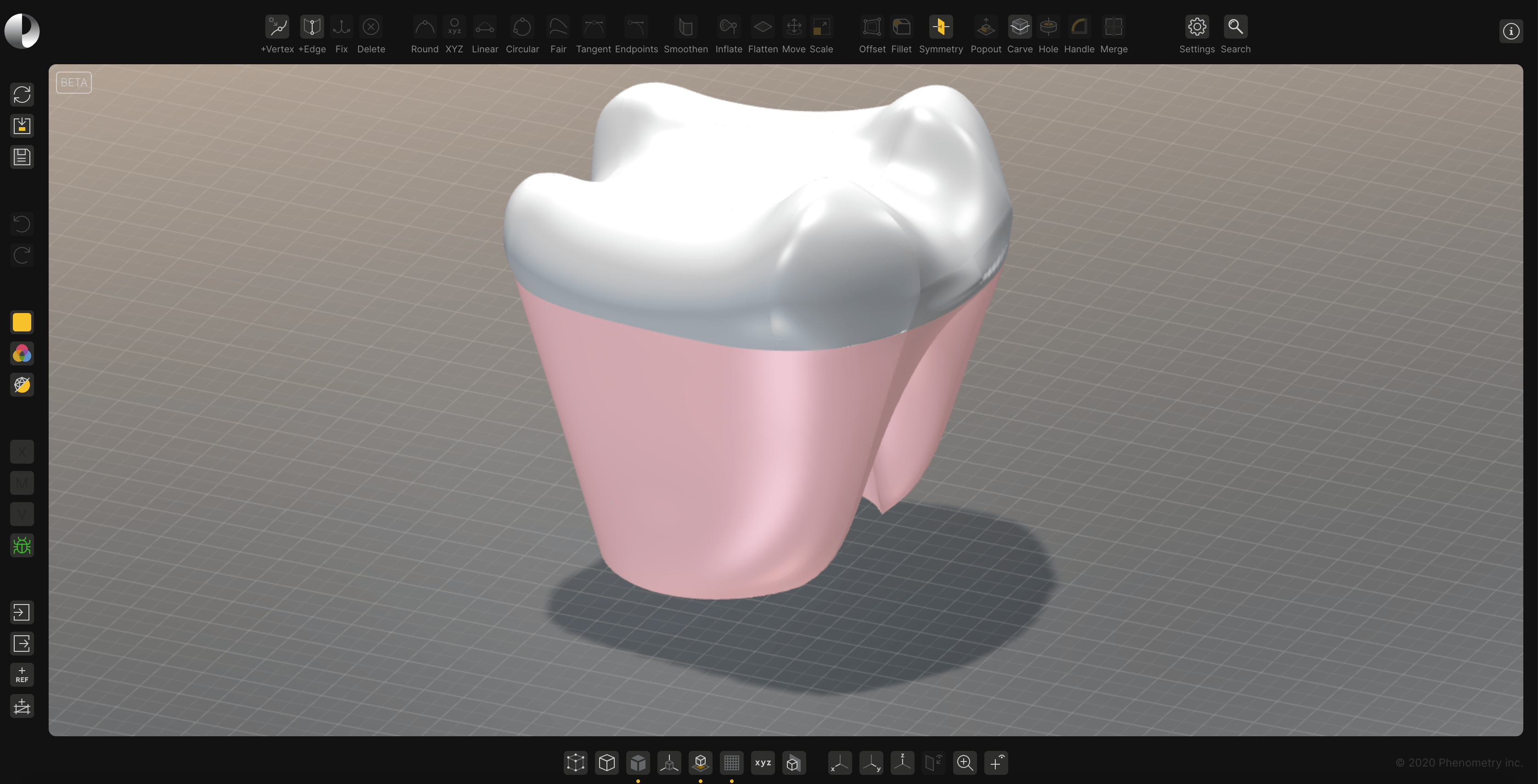Toggle outline cube display mode
This screenshot has height=784, width=1538.
point(606,762)
